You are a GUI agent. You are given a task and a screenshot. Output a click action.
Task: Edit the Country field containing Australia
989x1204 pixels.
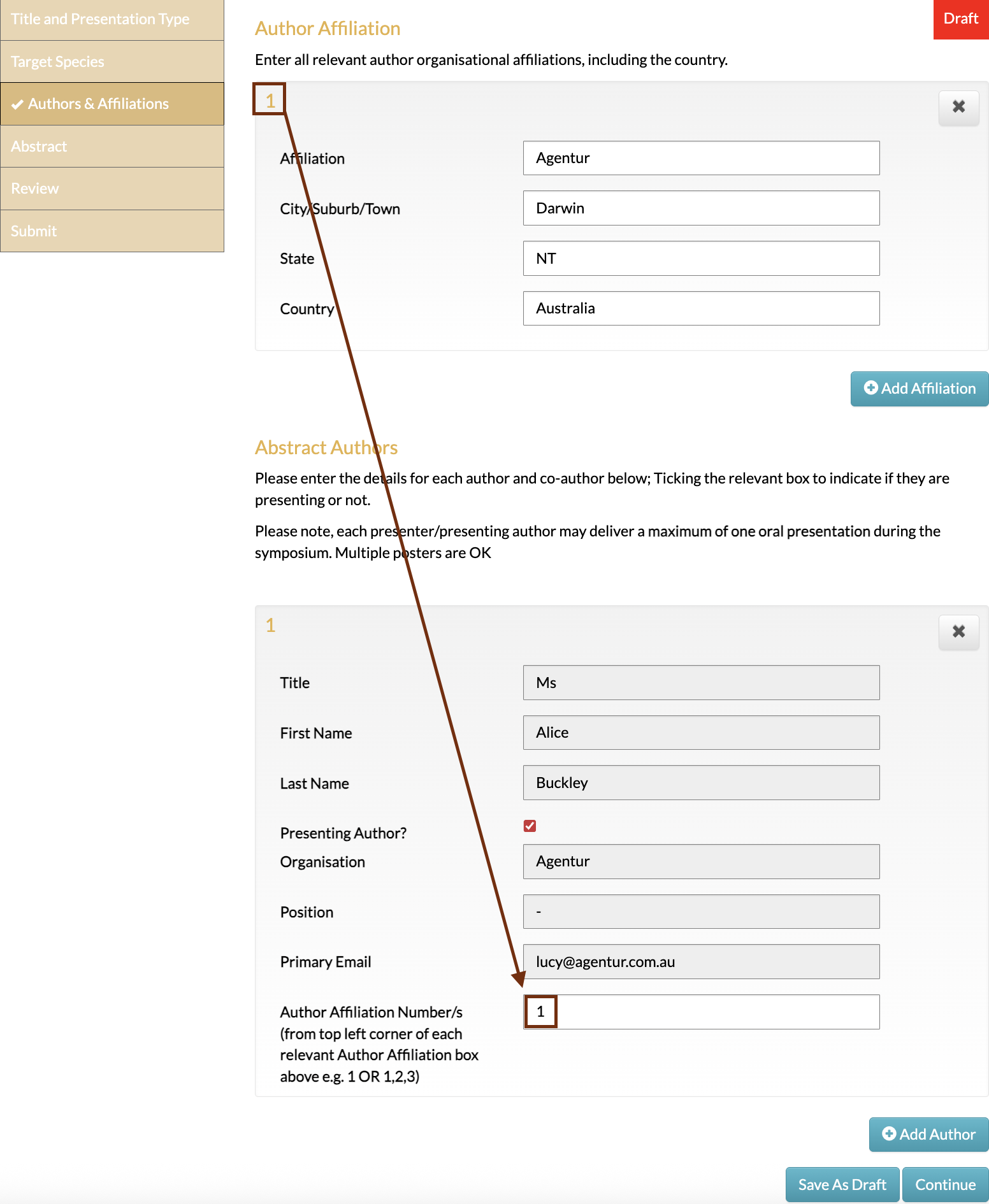(x=701, y=308)
